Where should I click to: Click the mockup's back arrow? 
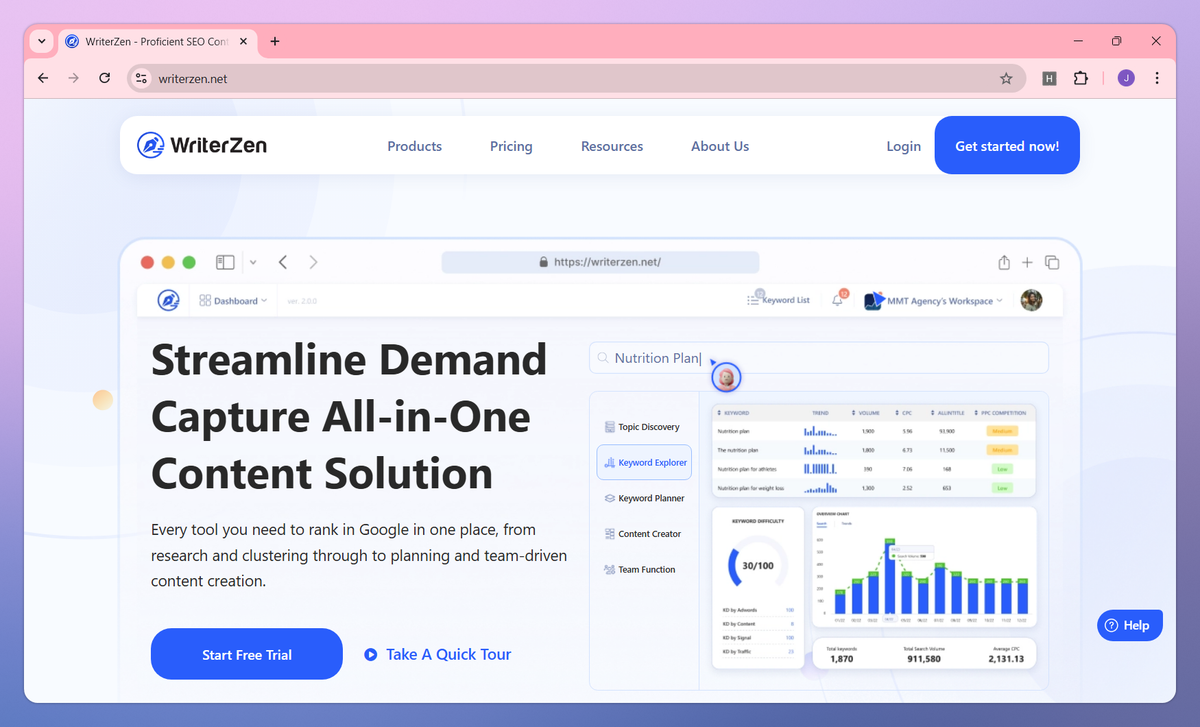point(283,262)
